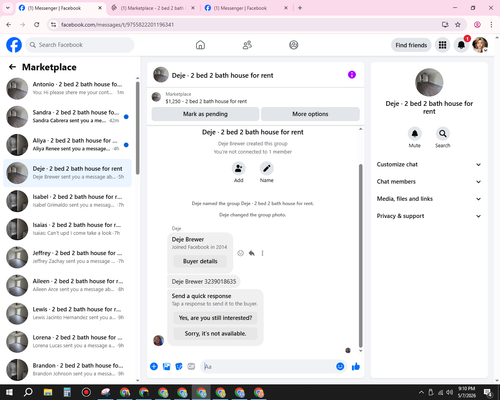Open Windows Start menu
This screenshot has width=500, height=400.
(x=9, y=392)
